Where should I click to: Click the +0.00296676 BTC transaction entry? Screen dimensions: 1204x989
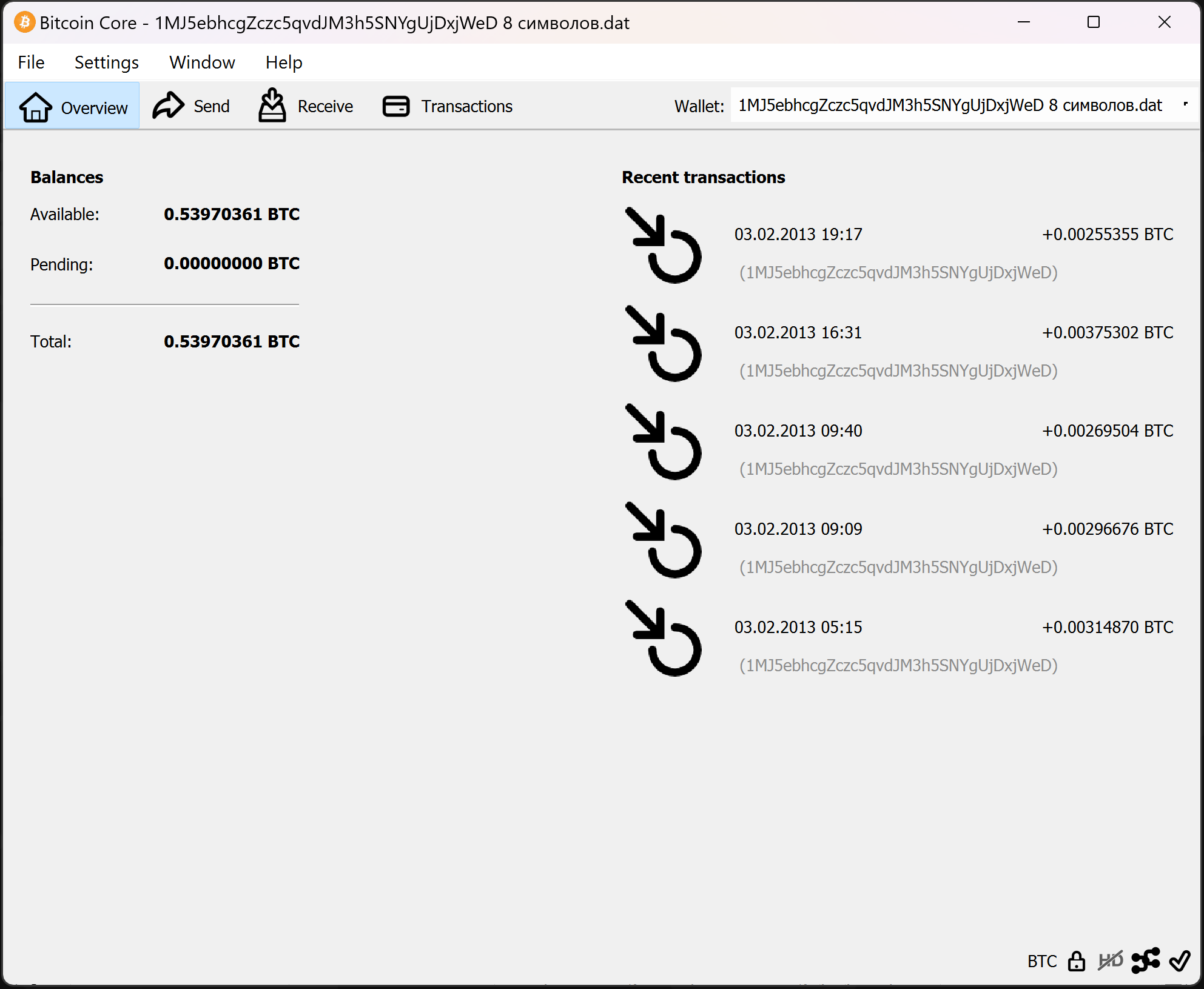1107,529
